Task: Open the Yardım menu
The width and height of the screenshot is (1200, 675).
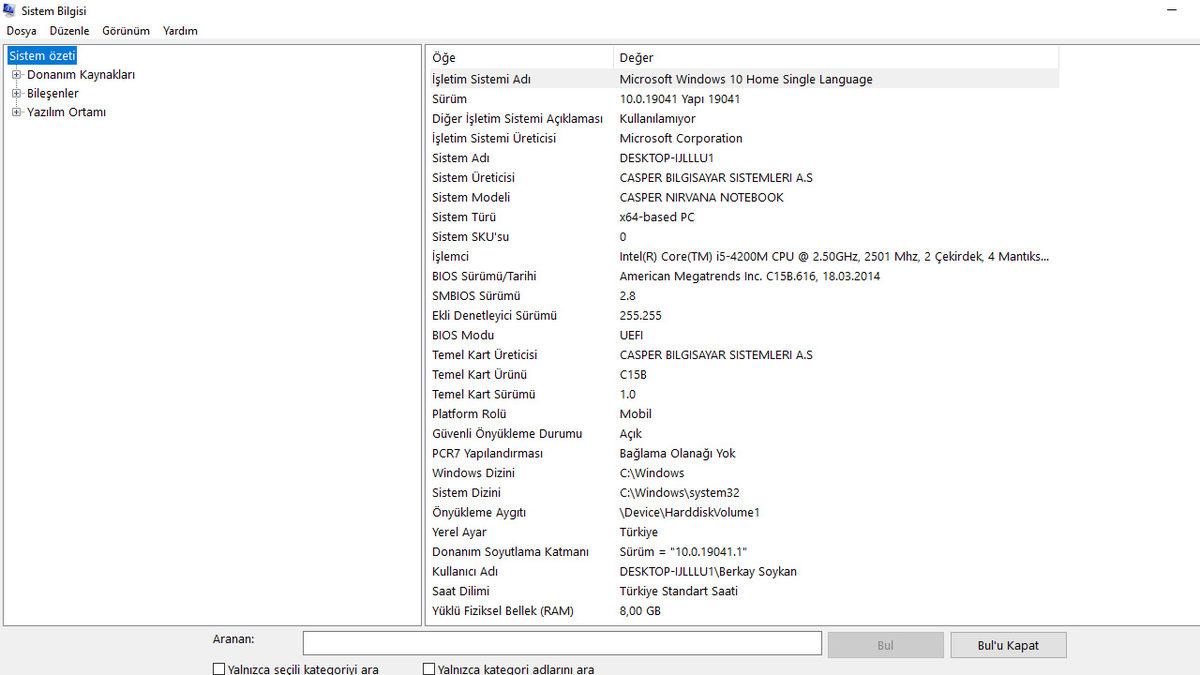Action: tap(180, 31)
